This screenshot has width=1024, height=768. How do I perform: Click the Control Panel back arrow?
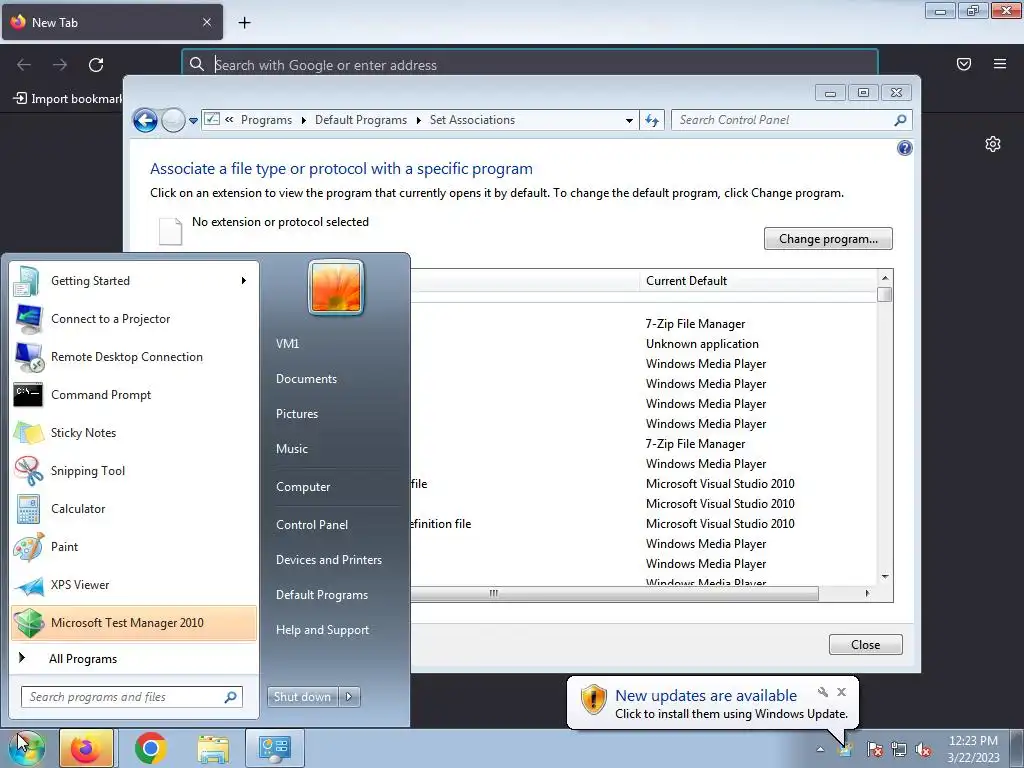click(x=145, y=120)
